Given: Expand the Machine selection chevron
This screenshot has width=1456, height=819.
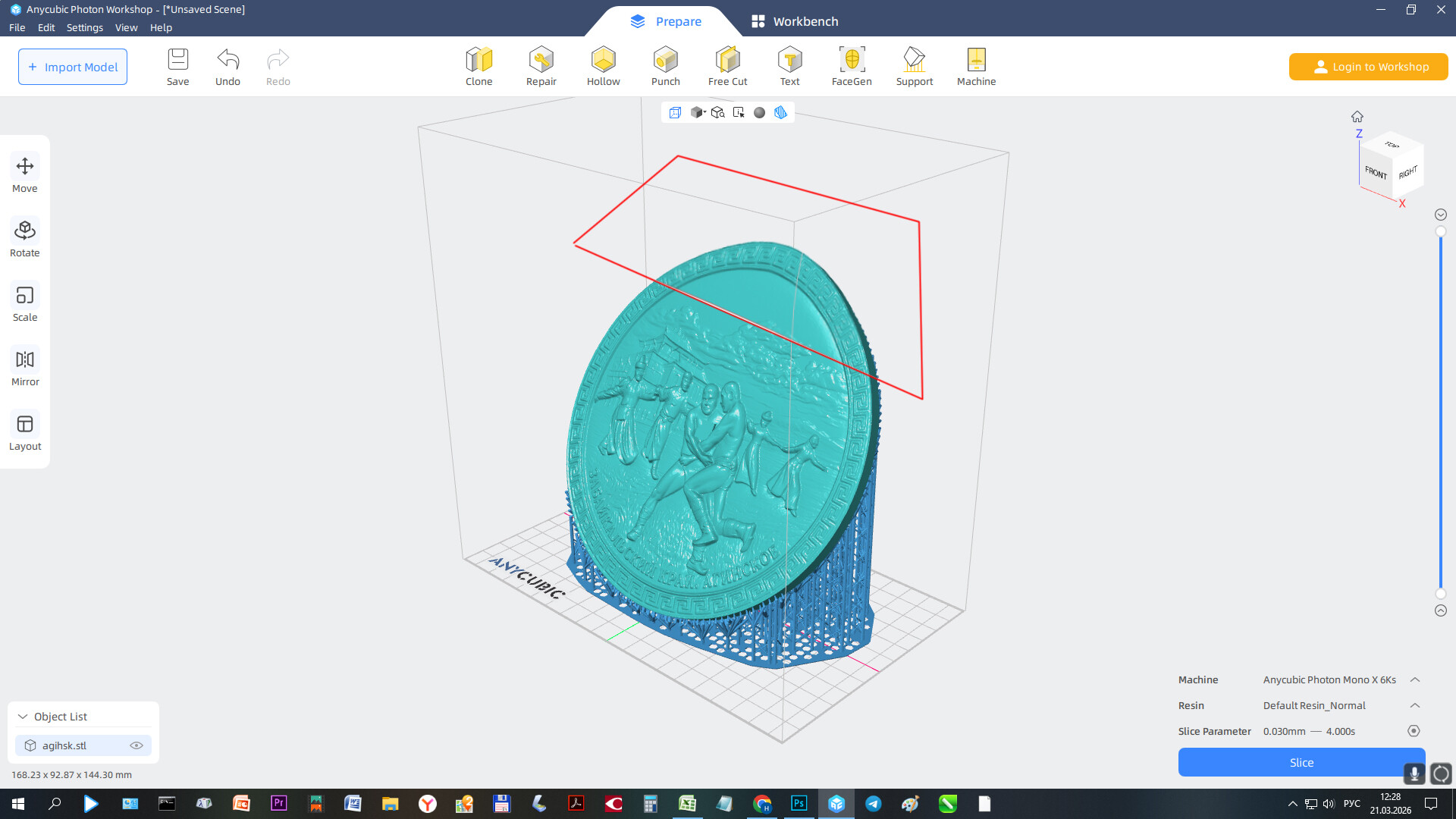Looking at the screenshot, I should (x=1414, y=679).
